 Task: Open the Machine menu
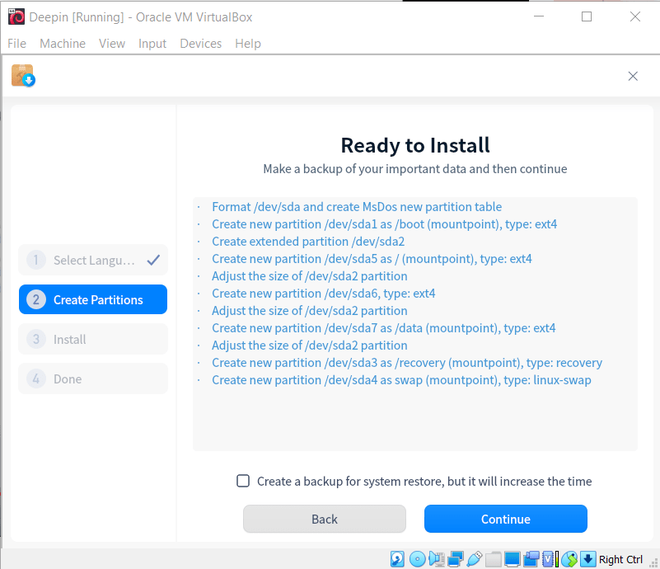click(x=63, y=43)
